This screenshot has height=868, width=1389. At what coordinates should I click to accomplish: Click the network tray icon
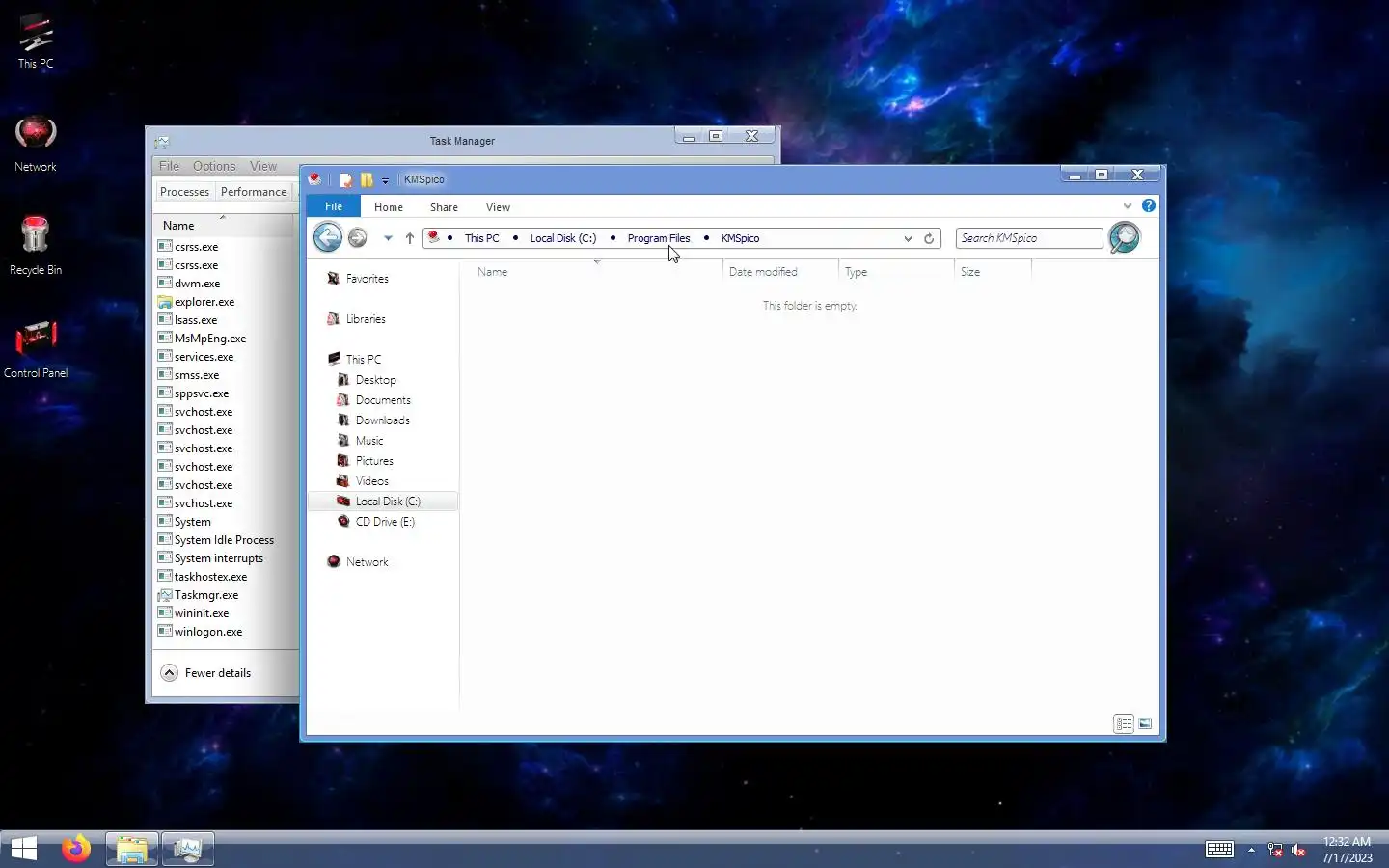(x=1275, y=850)
